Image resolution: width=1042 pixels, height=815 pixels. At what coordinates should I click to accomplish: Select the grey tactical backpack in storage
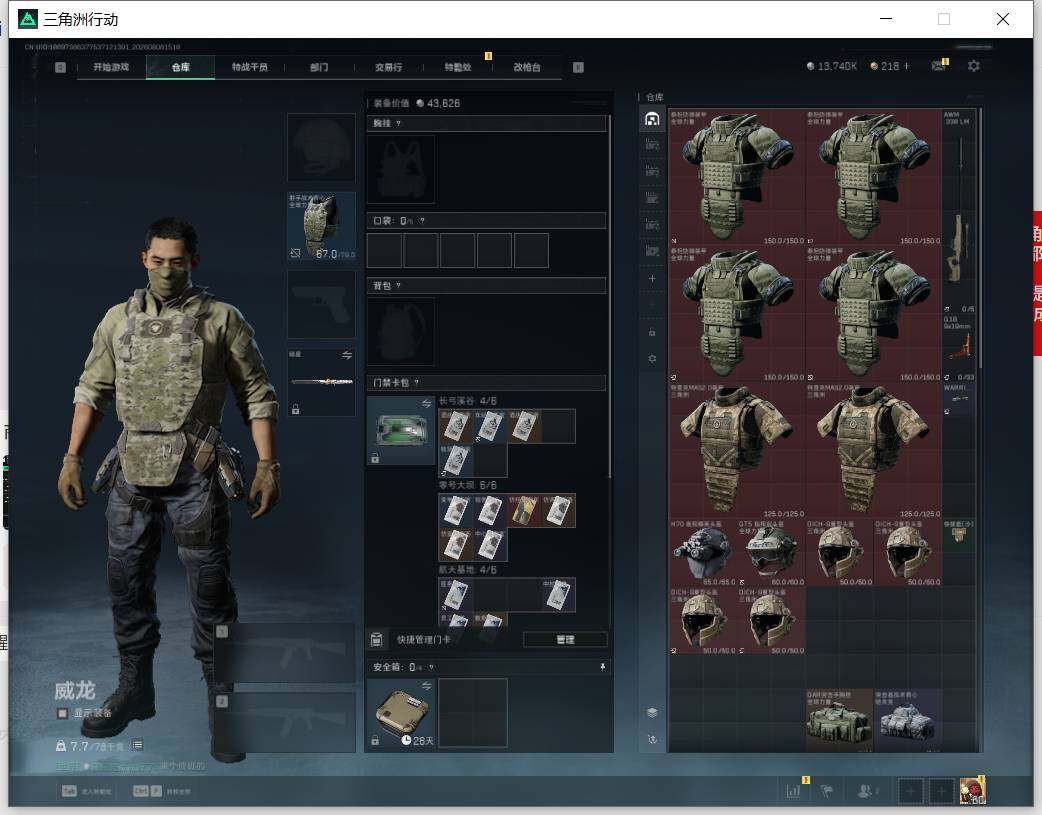tap(908, 721)
